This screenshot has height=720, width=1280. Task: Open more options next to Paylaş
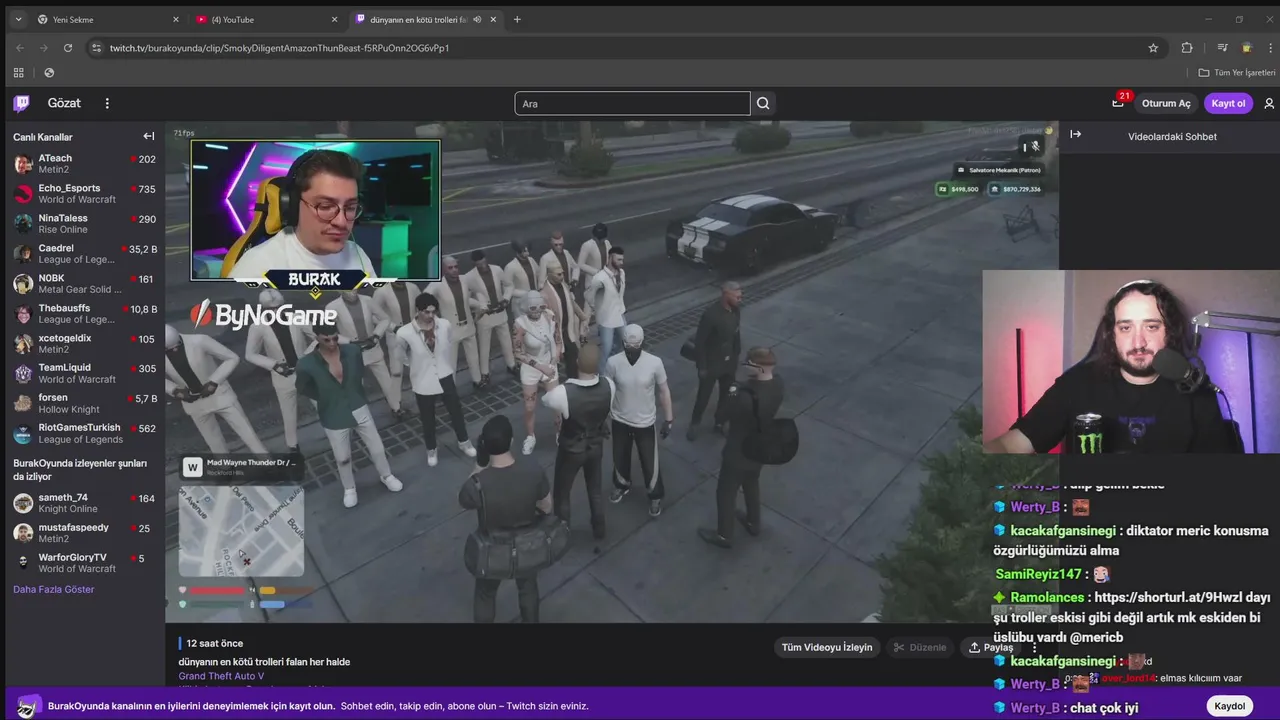[1035, 647]
